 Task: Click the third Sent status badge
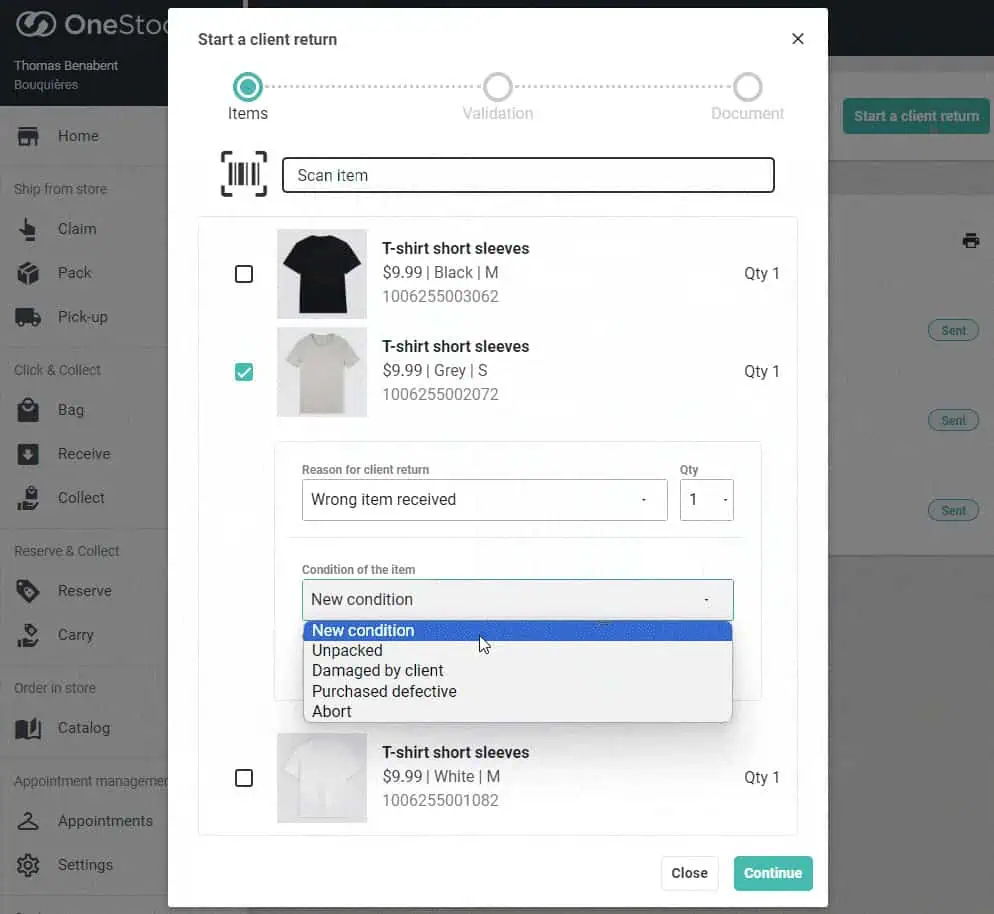953,510
